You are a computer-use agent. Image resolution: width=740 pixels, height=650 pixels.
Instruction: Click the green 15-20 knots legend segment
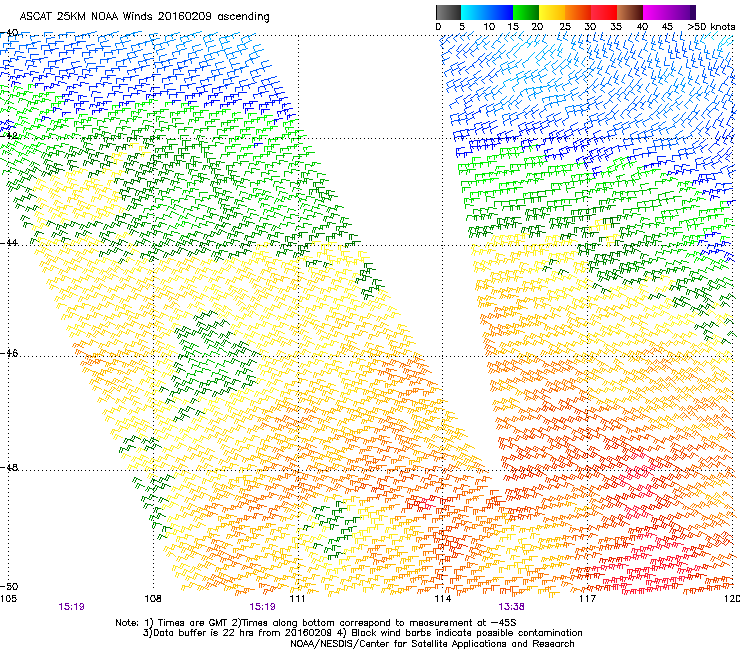tap(526, 12)
